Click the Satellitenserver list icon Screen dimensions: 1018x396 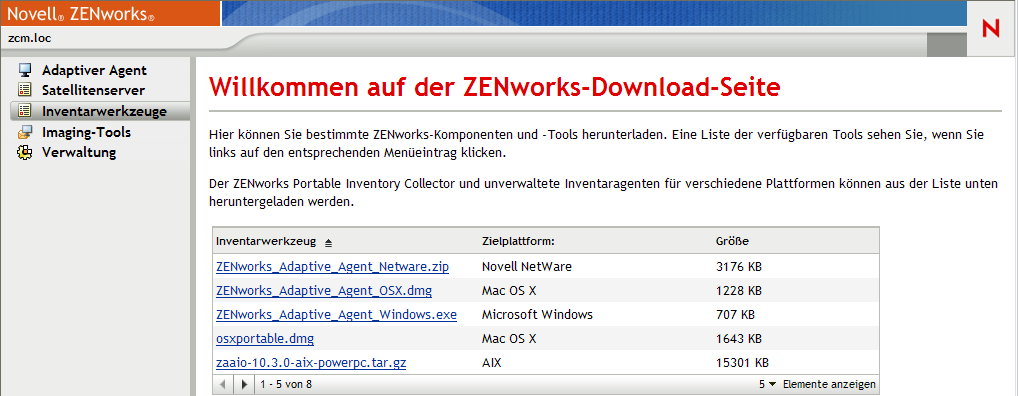pyautogui.click(x=25, y=90)
